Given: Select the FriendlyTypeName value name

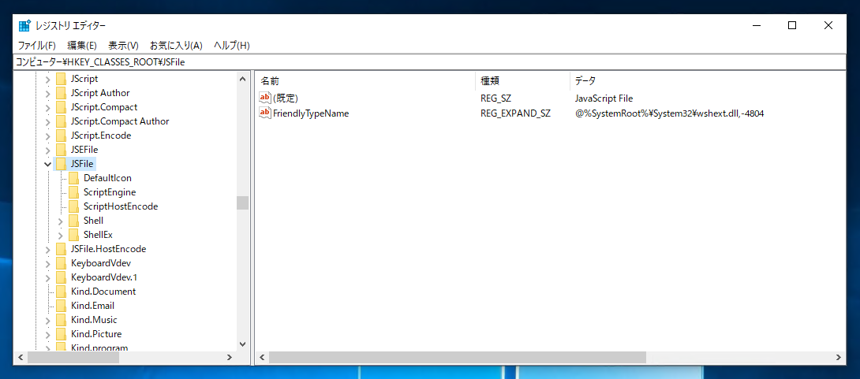Looking at the screenshot, I should (x=311, y=114).
